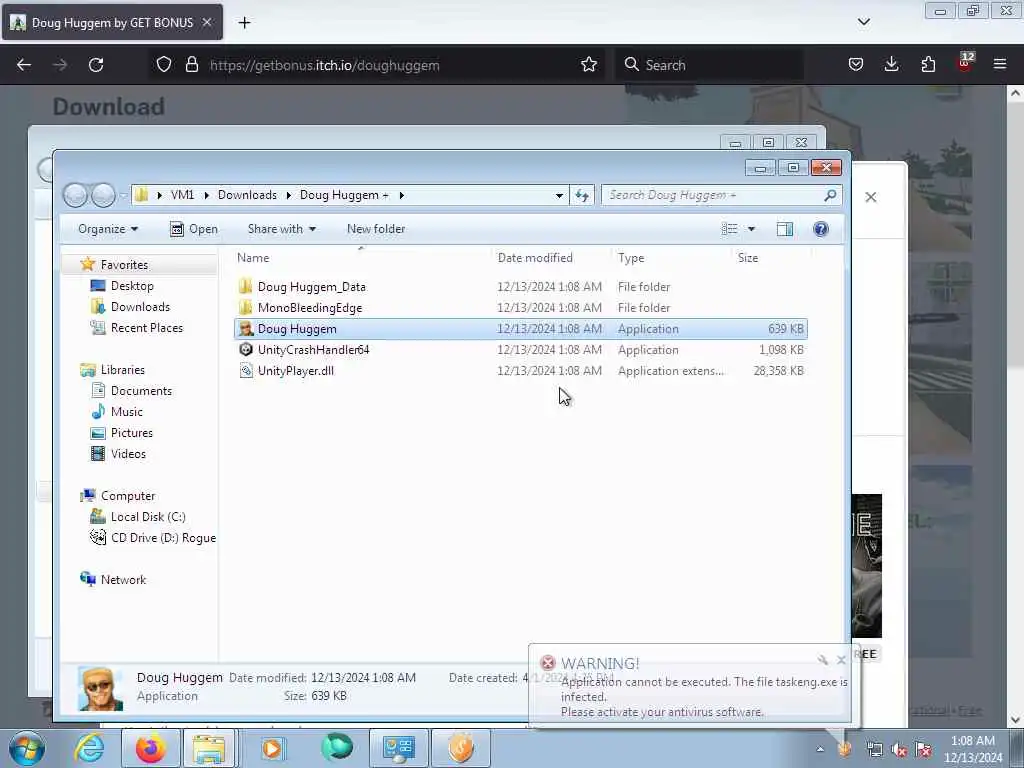Click the New folder button
The width and height of the screenshot is (1024, 768).
point(376,229)
